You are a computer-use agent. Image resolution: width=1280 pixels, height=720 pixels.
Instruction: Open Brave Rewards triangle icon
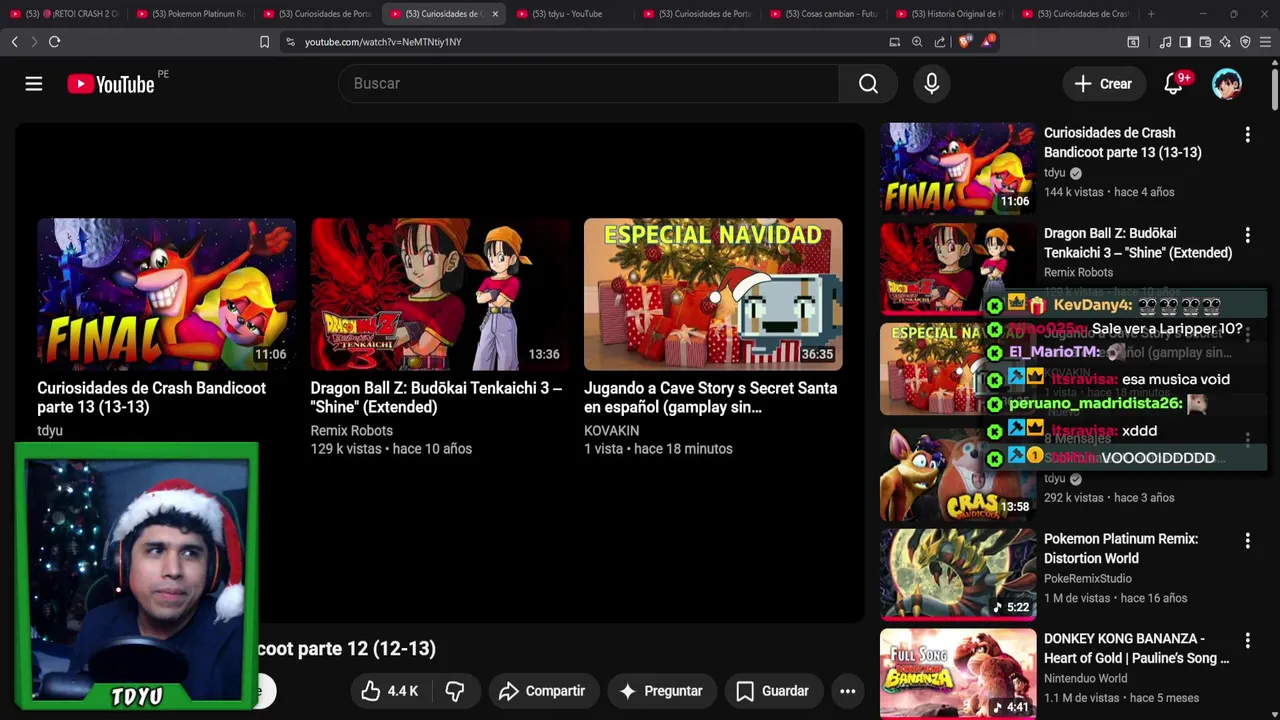tap(987, 41)
